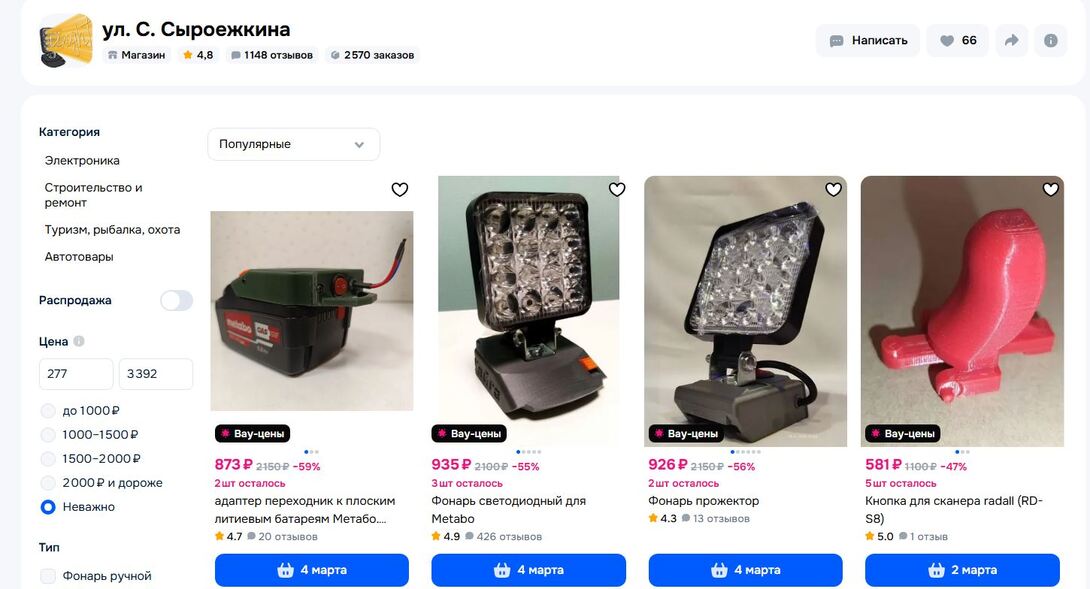Click the price info hint icon
The height and width of the screenshot is (589, 1090).
(x=79, y=341)
